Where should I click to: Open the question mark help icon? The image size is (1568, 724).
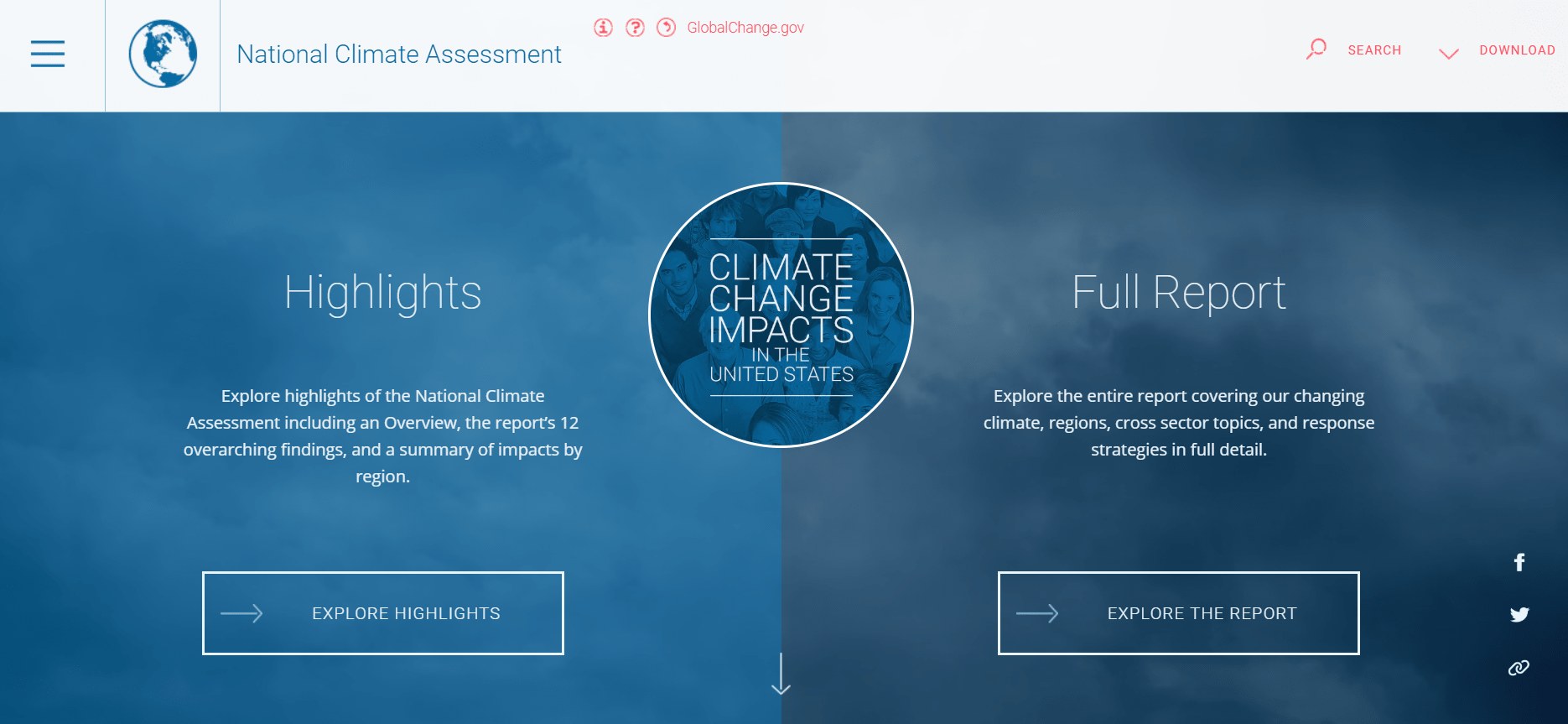tap(635, 28)
